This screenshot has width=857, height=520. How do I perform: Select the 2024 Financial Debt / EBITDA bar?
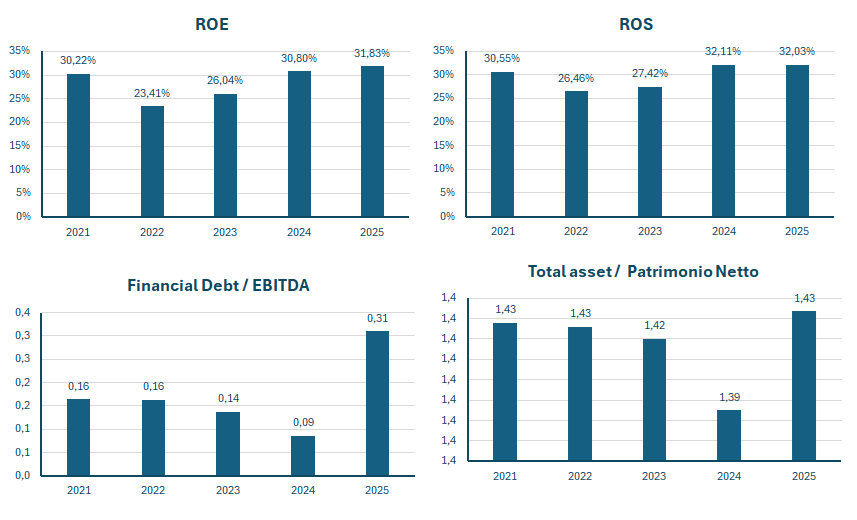(303, 455)
